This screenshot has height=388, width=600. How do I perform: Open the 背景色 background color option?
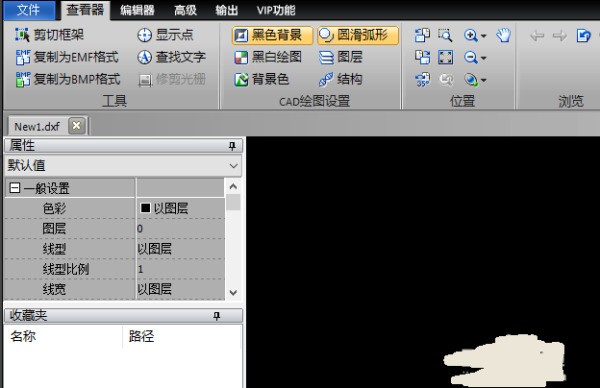pos(262,79)
